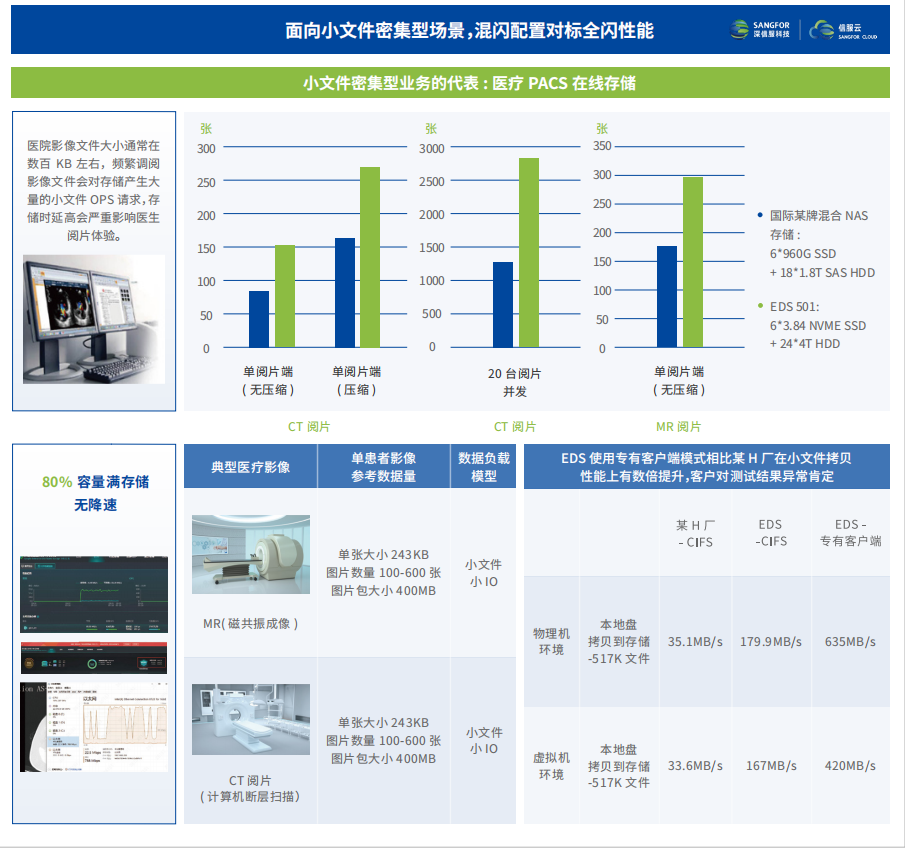Screen dimensions: 905x848
Task: Select the 典型医疗影像 table header
Action: click(x=250, y=467)
